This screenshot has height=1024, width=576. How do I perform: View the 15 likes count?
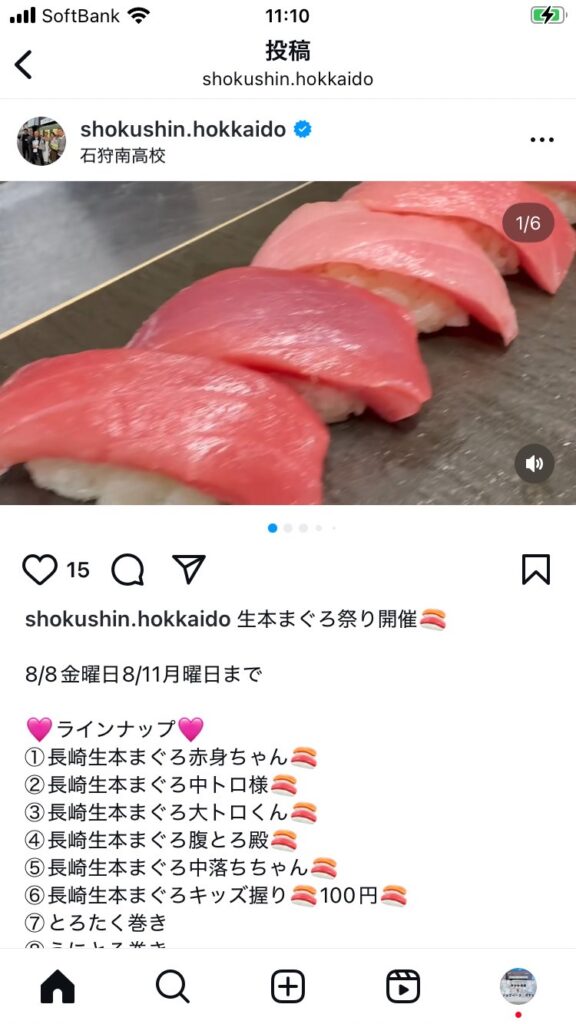coord(78,570)
